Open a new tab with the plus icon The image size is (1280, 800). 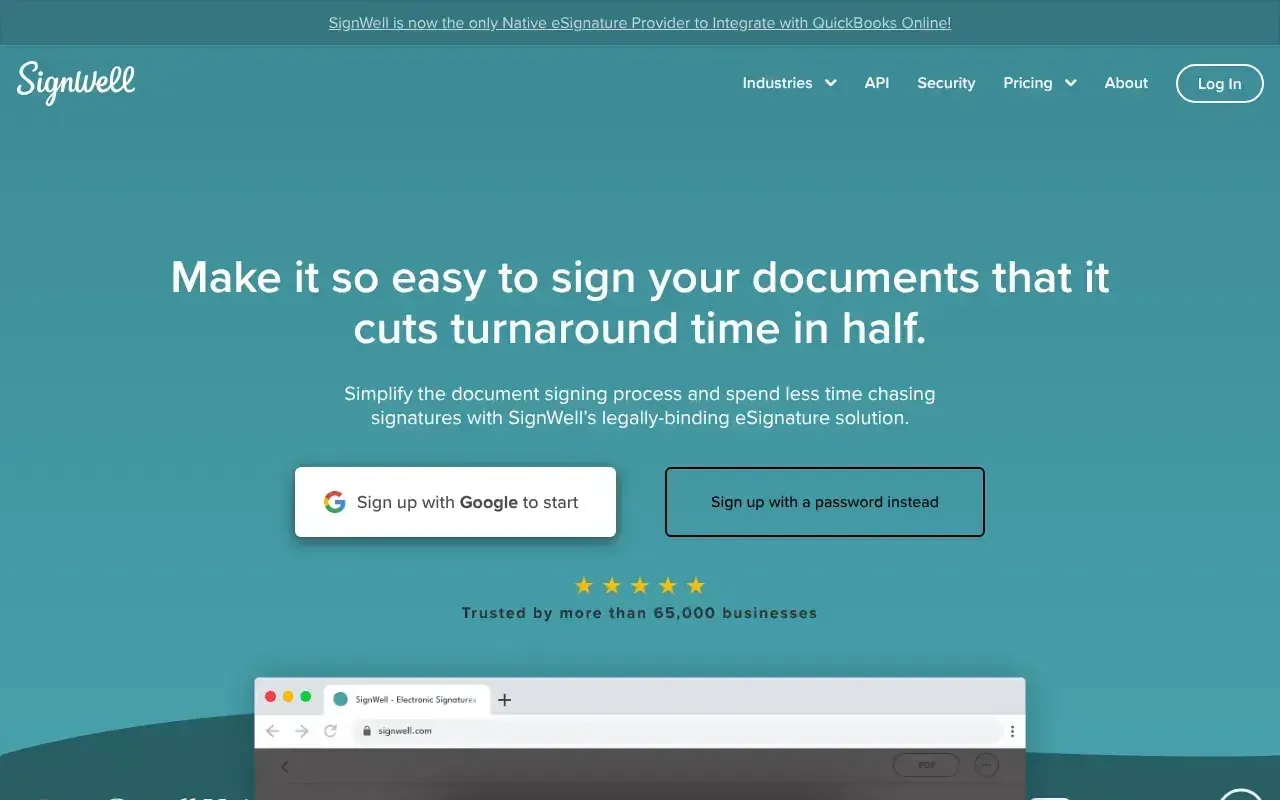click(504, 700)
